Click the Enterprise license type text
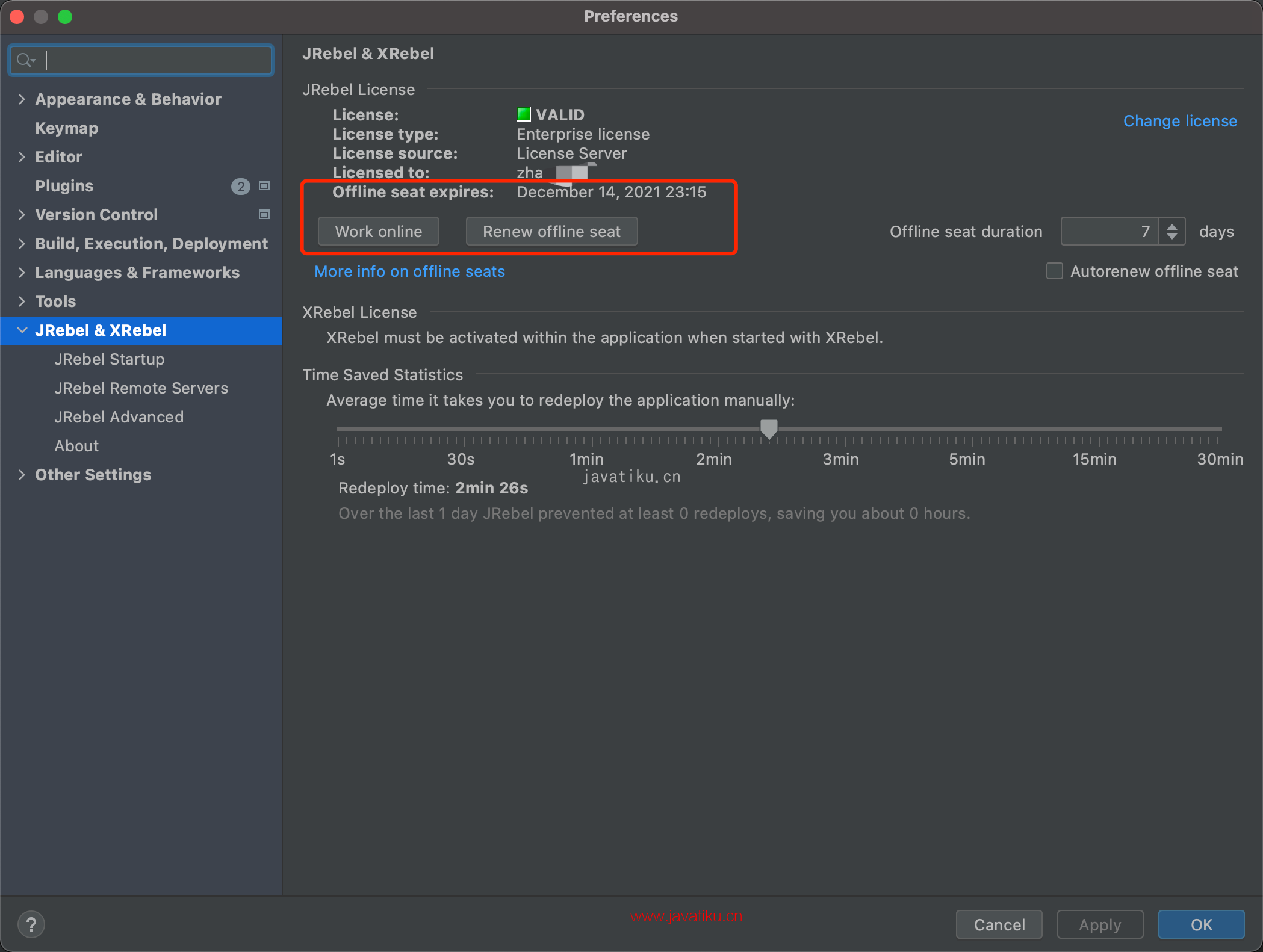This screenshot has height=952, width=1263. 583,134
